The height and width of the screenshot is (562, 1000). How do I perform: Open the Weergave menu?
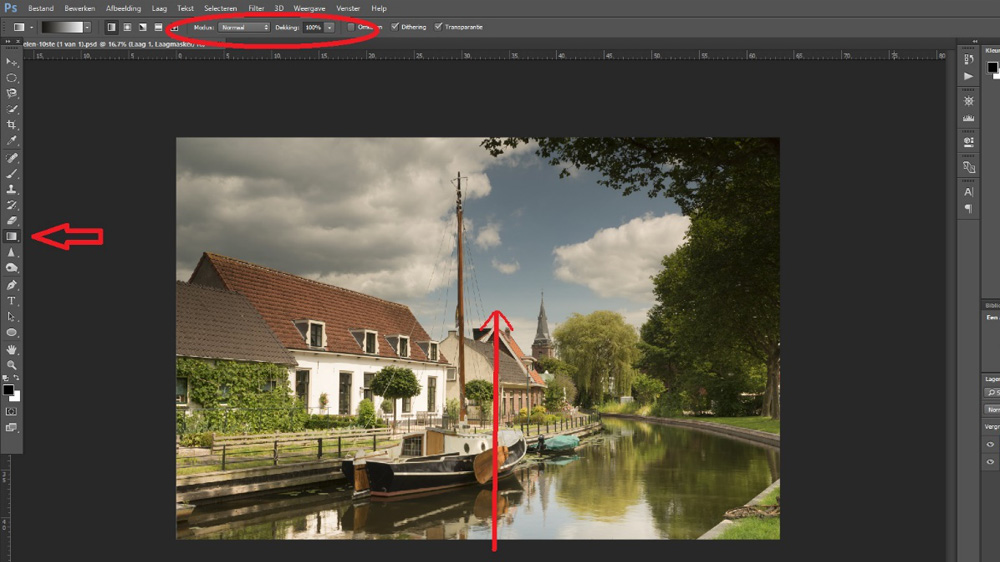(309, 8)
